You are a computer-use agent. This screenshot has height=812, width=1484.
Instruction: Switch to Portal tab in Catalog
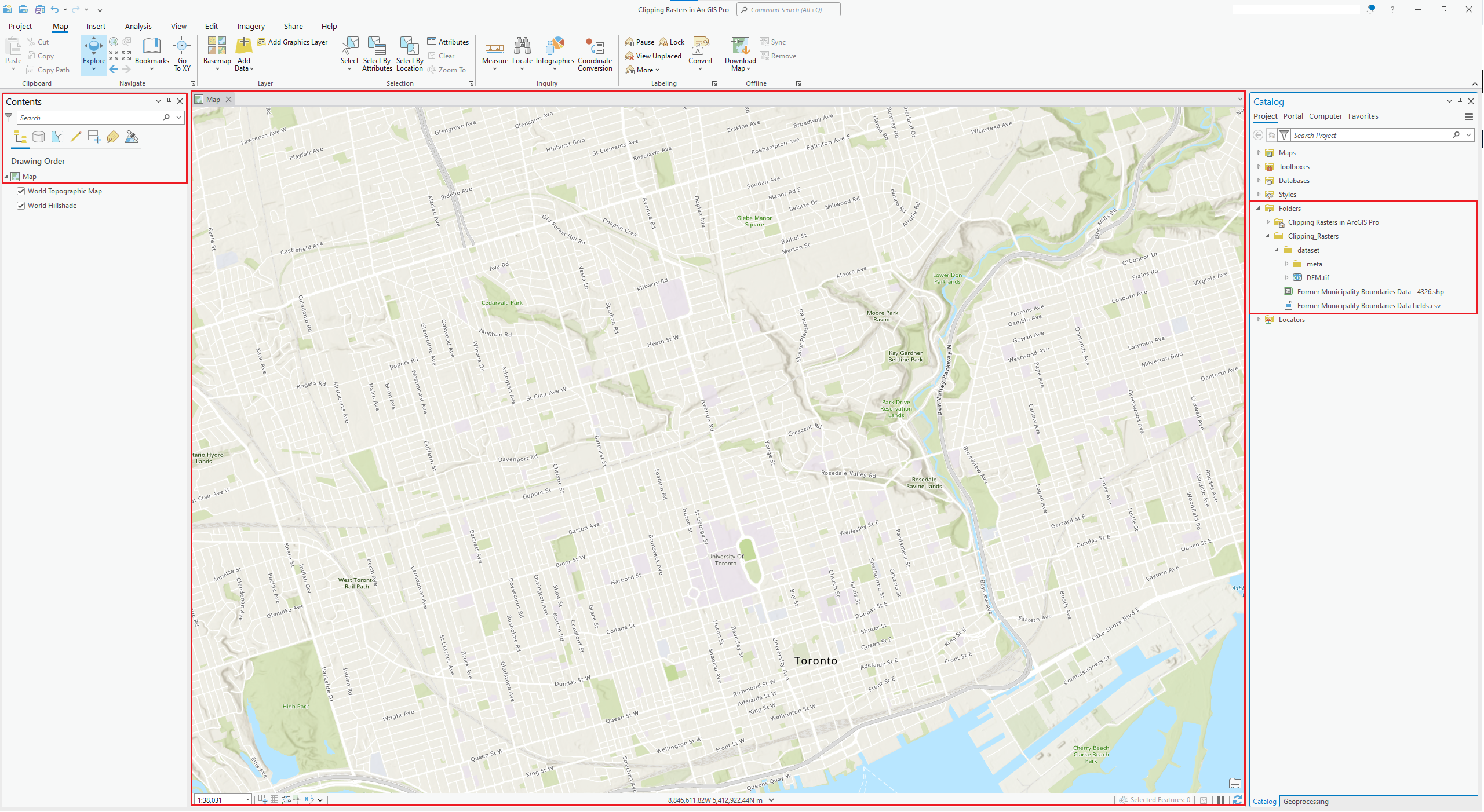[x=1292, y=116]
